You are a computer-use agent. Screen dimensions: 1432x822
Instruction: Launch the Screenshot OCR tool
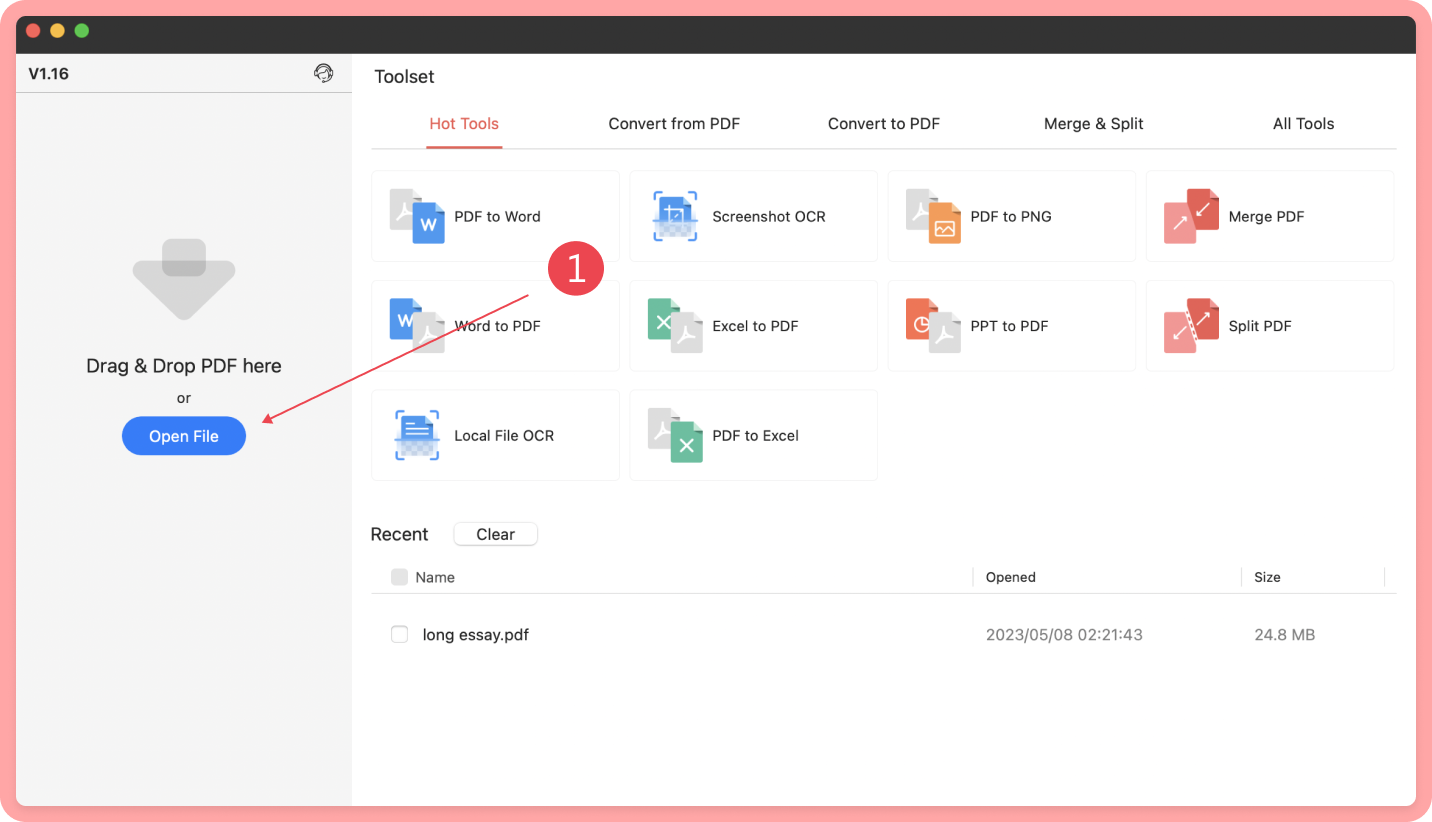tap(753, 216)
